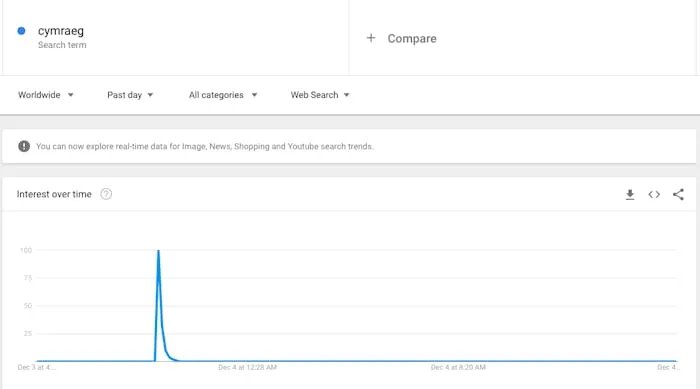This screenshot has width=700, height=389.
Task: Click the Worldwide dropdown arrow
Action: coord(71,95)
